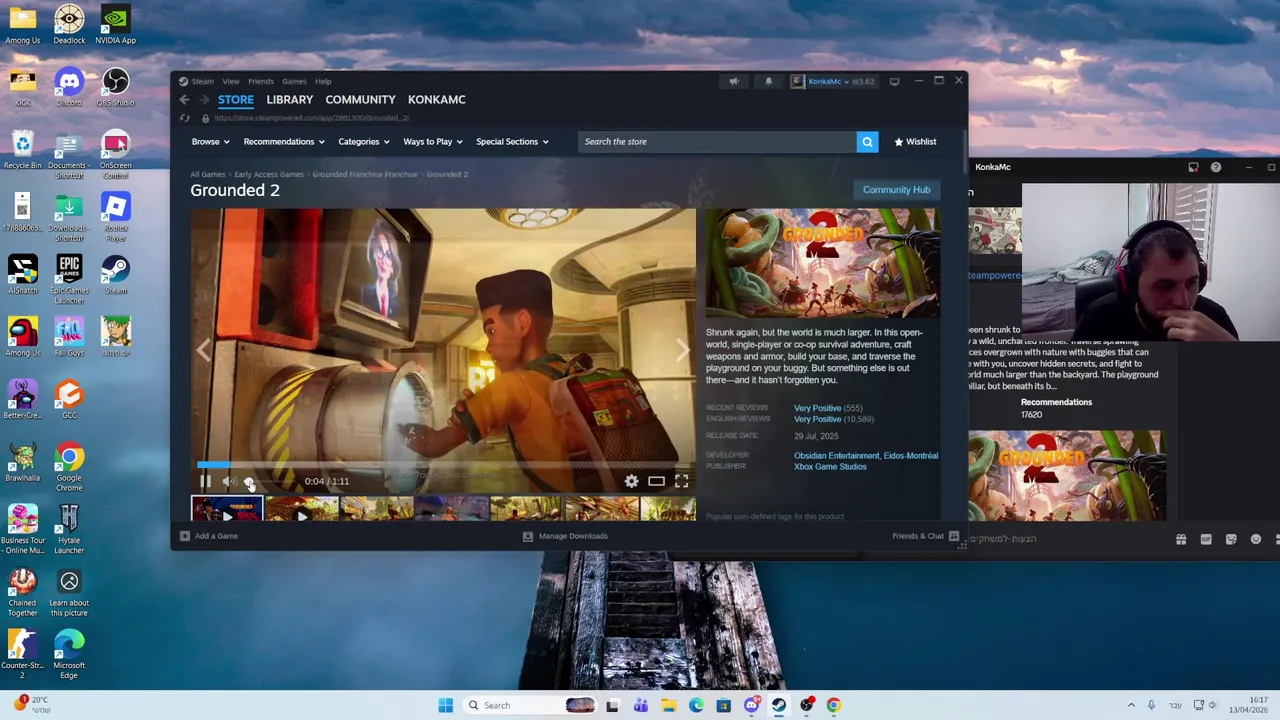Expand Ways to Play dropdown
1280x720 pixels.
pyautogui.click(x=432, y=142)
